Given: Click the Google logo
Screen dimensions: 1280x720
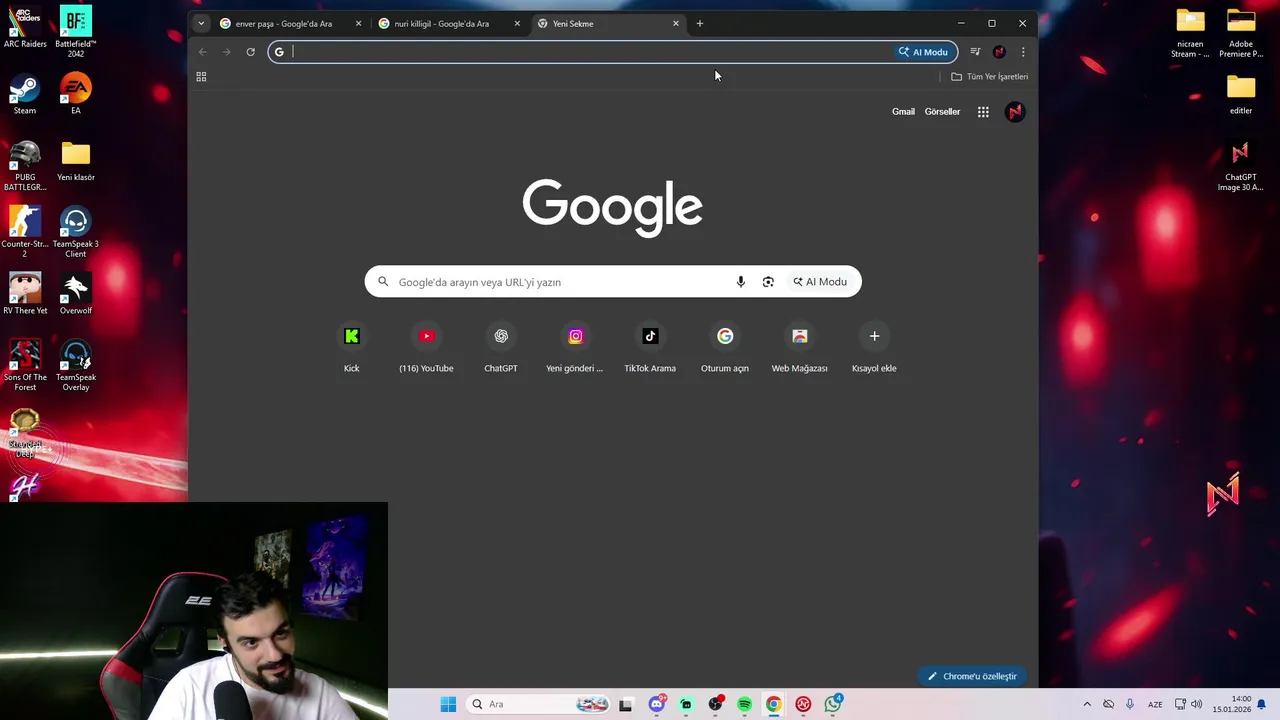Looking at the screenshot, I should click(612, 207).
